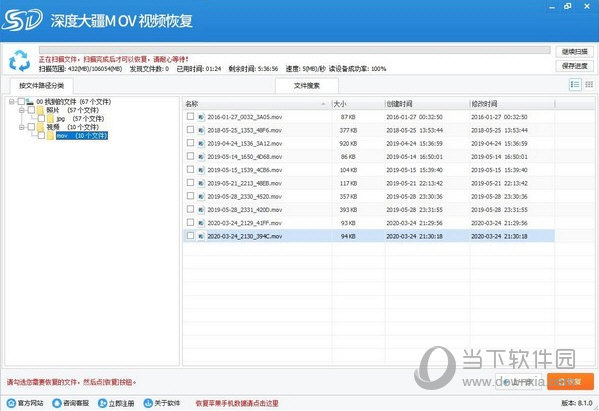Click file icon of 2019-05-28_2331_420D.mov
This screenshot has height=411, width=599.
(x=201, y=210)
